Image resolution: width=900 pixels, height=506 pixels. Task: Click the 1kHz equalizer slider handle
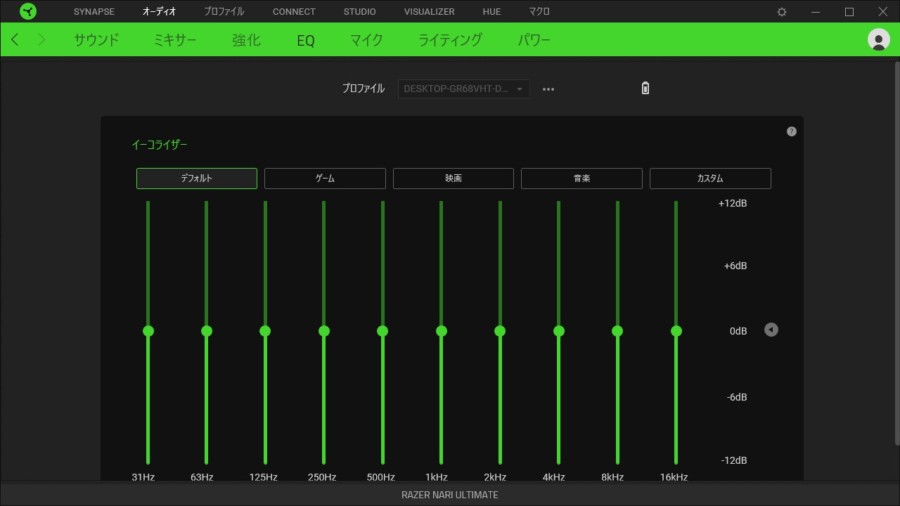click(x=441, y=330)
